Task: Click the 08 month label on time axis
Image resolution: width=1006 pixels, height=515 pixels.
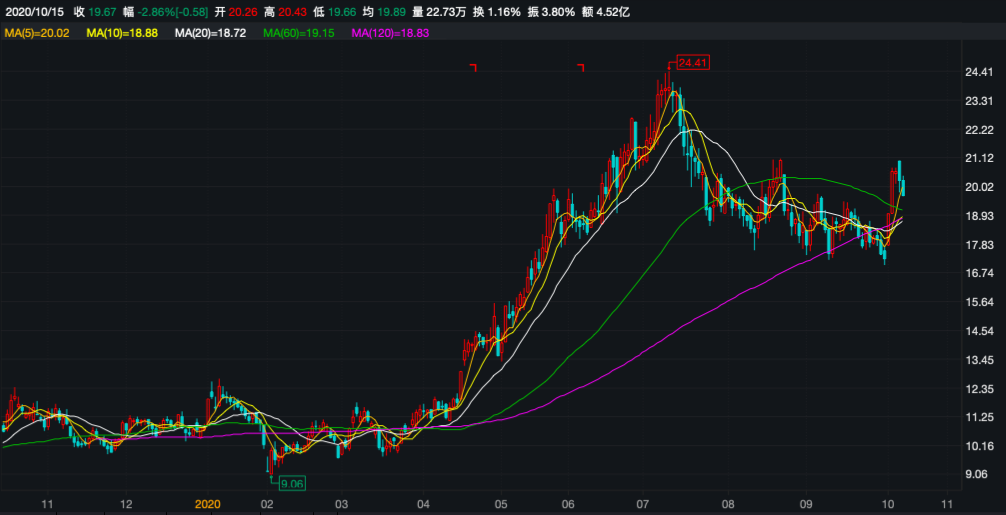Action: point(728,504)
